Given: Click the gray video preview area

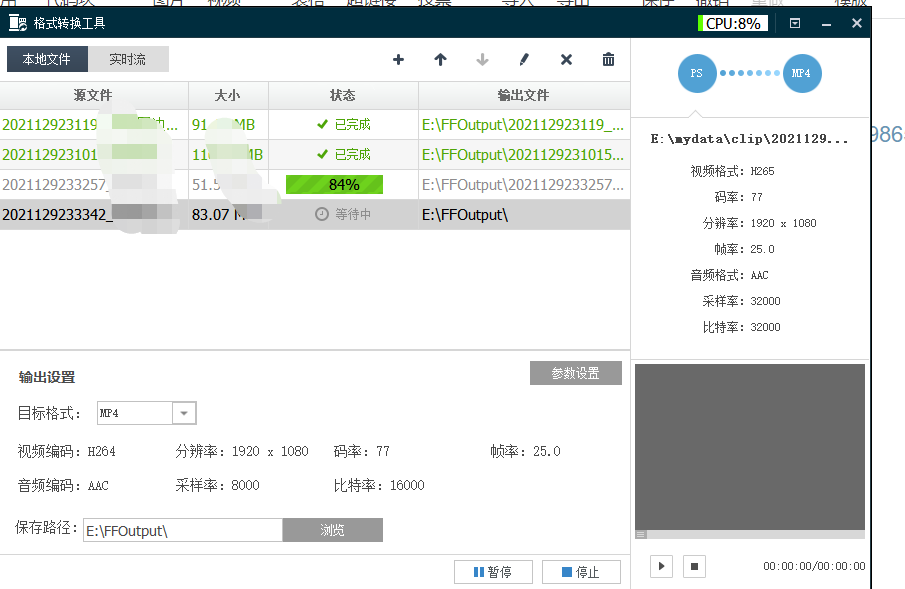Looking at the screenshot, I should point(750,446).
